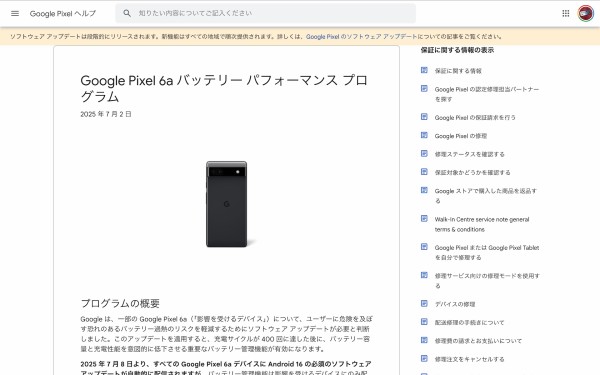Click the Pixel 6a phone image
The height and width of the screenshot is (375, 600).
227,204
